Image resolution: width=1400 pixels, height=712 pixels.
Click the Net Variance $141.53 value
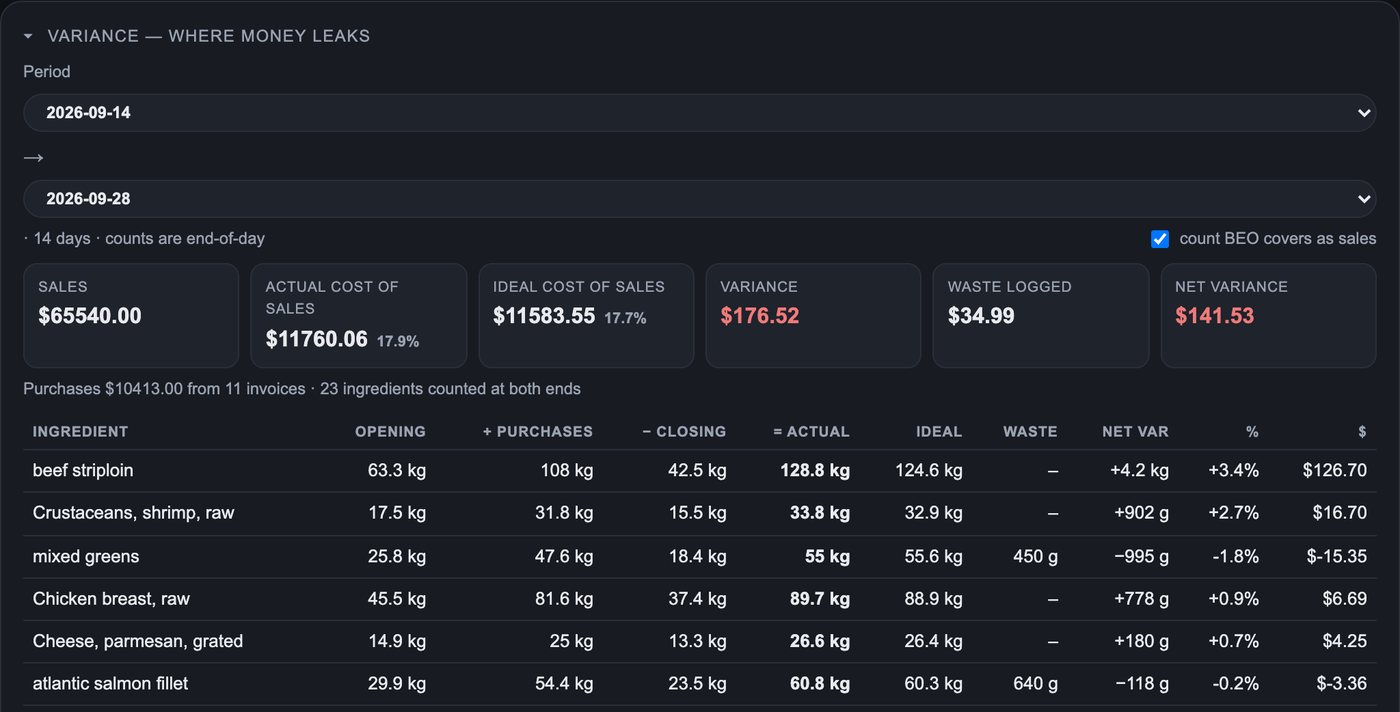point(1214,316)
